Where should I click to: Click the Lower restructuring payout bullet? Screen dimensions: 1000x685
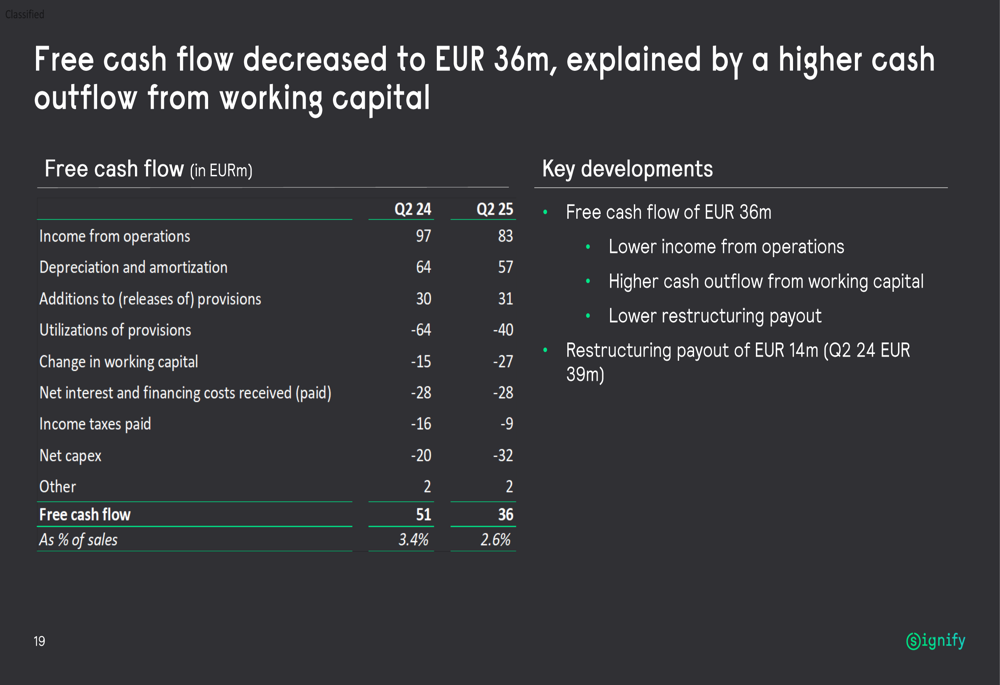point(714,316)
